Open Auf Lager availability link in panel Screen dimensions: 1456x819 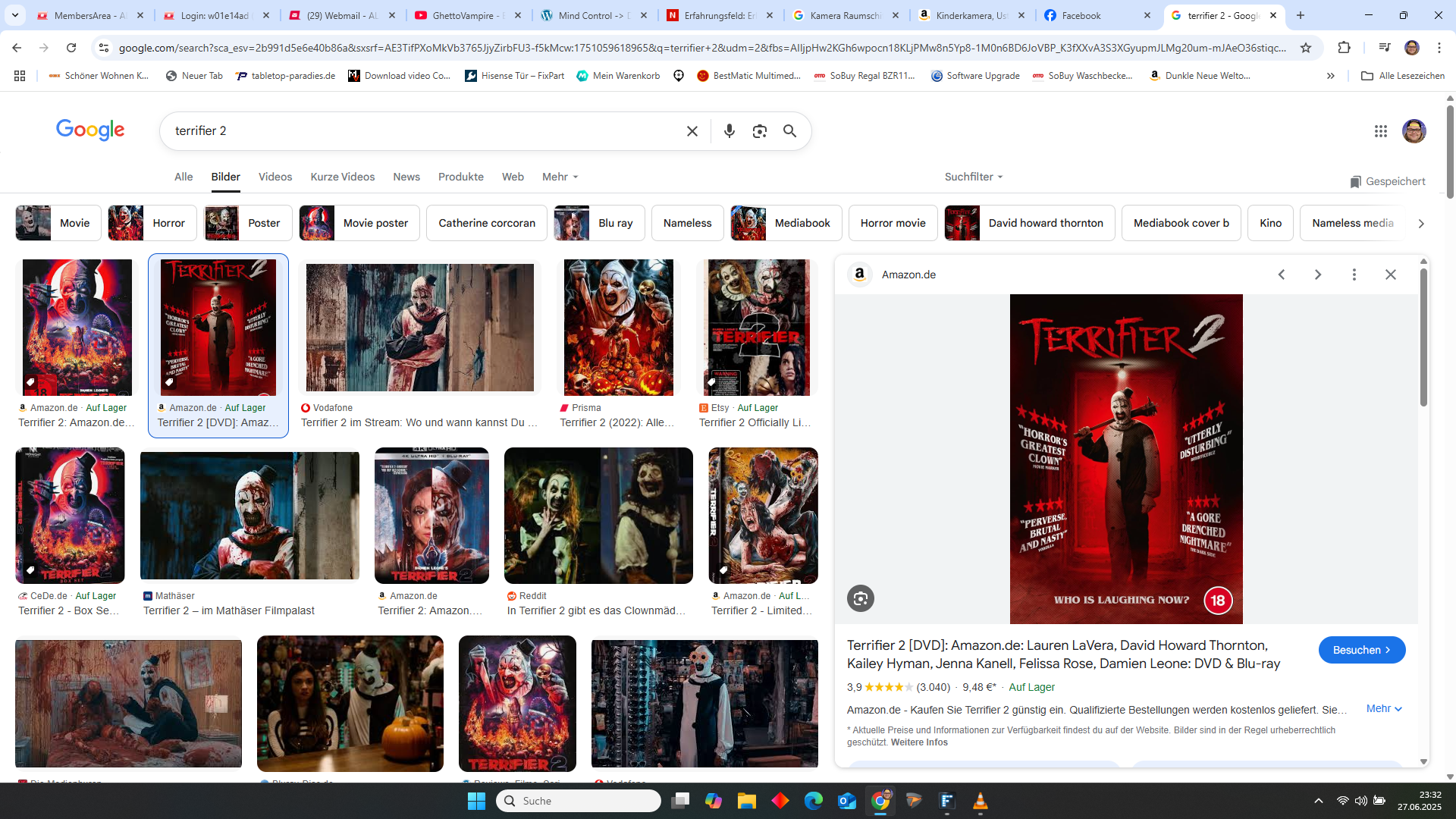point(1031,687)
